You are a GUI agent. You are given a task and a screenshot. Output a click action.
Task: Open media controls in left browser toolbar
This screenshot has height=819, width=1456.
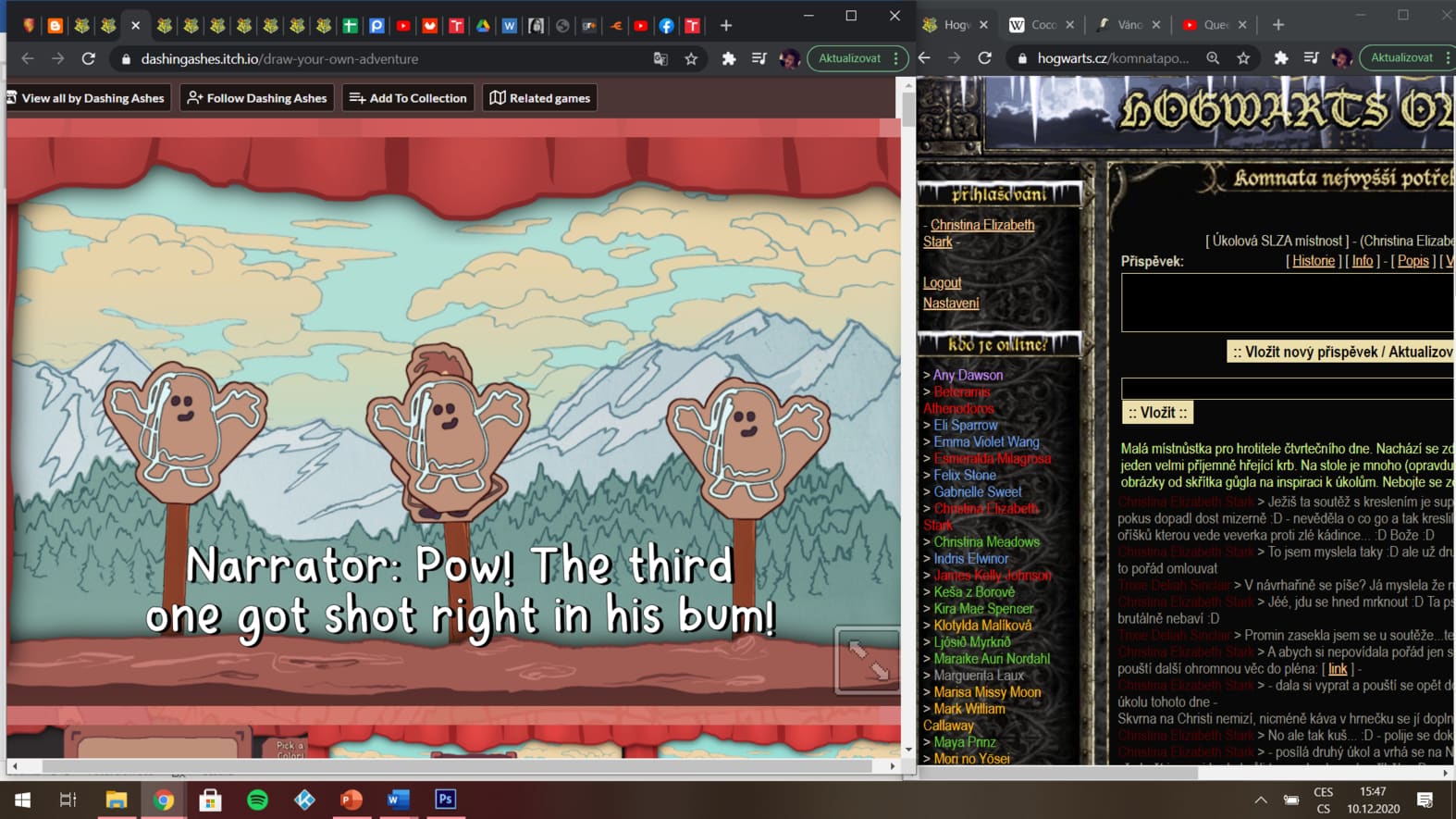coord(759,58)
